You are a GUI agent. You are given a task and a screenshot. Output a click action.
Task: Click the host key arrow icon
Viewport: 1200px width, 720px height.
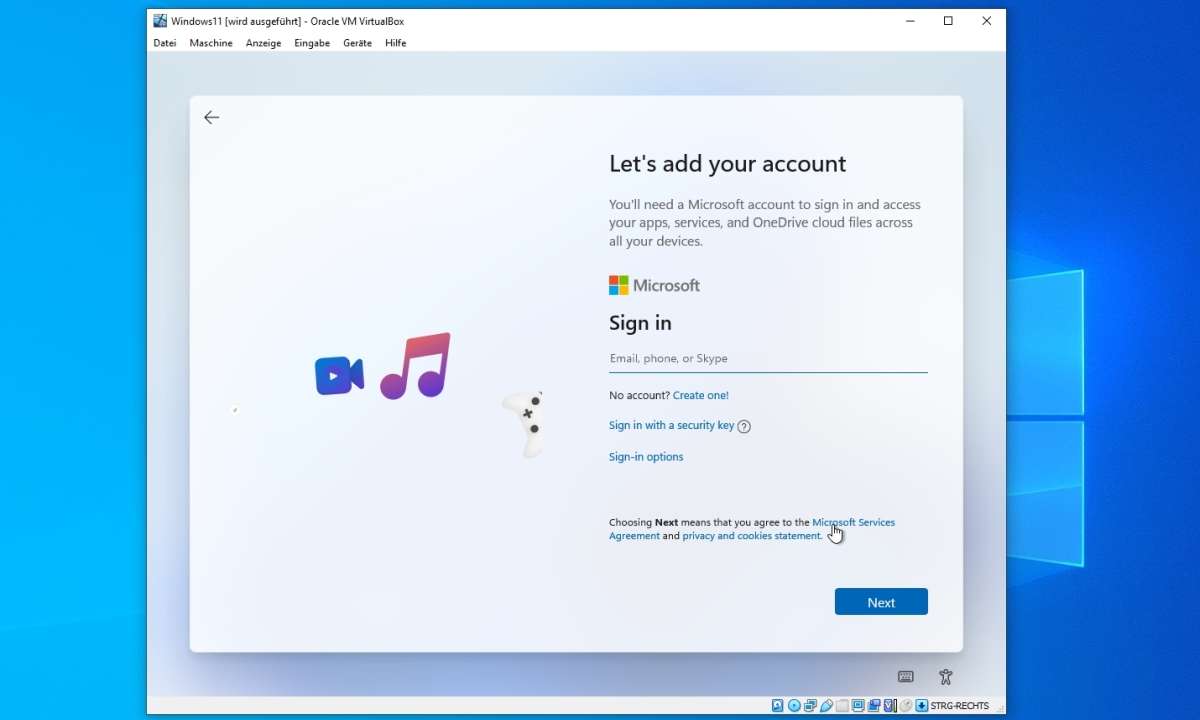click(921, 705)
